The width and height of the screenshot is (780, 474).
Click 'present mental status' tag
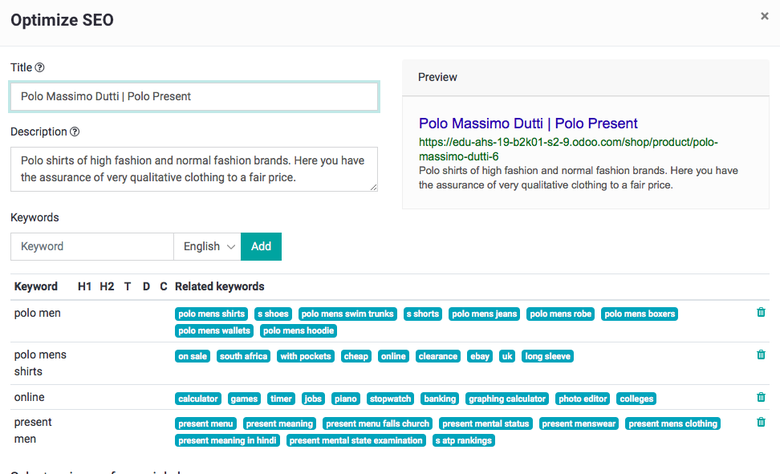coord(486,424)
